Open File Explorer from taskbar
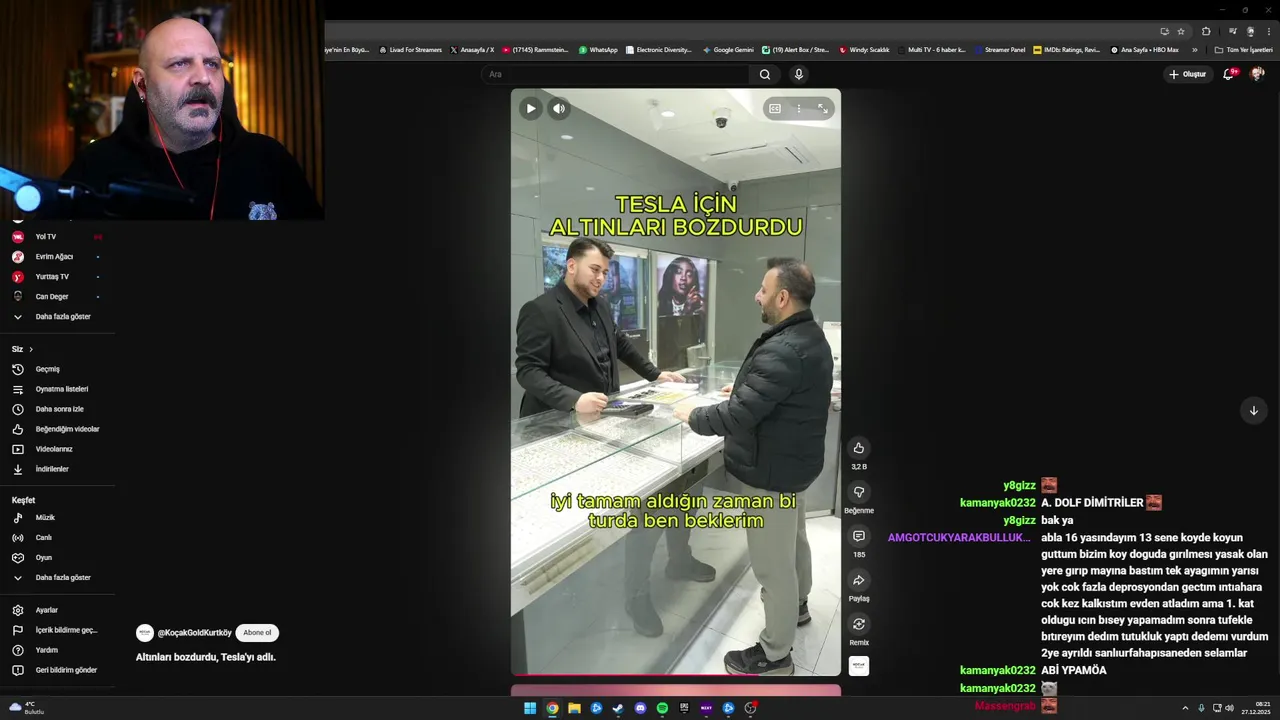 [574, 708]
